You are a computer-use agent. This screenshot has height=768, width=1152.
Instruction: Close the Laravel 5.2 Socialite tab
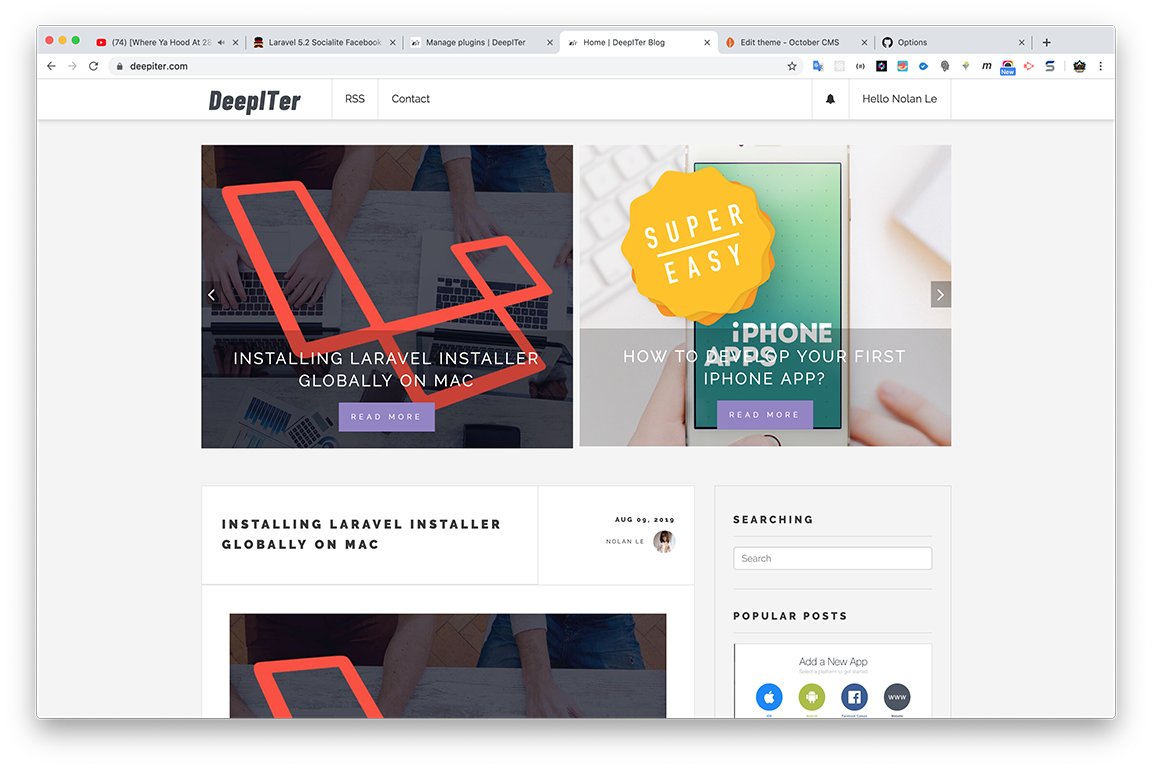[x=392, y=43]
